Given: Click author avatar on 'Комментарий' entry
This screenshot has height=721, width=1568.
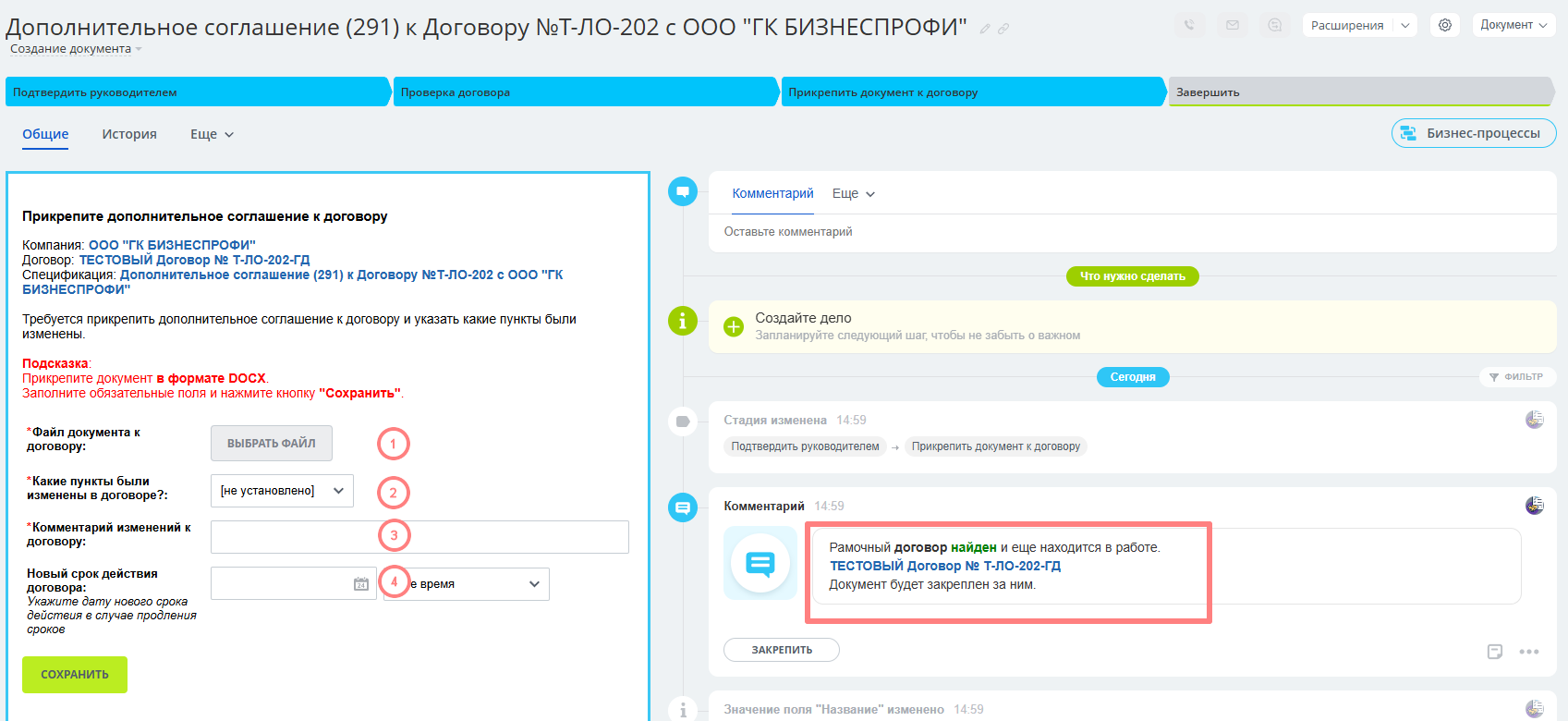Looking at the screenshot, I should click(1535, 506).
